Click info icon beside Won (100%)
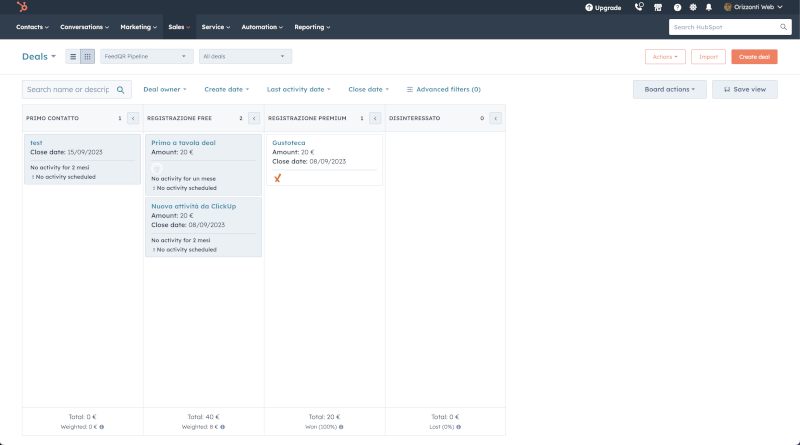Screen dimensions: 800x445 click(341, 427)
